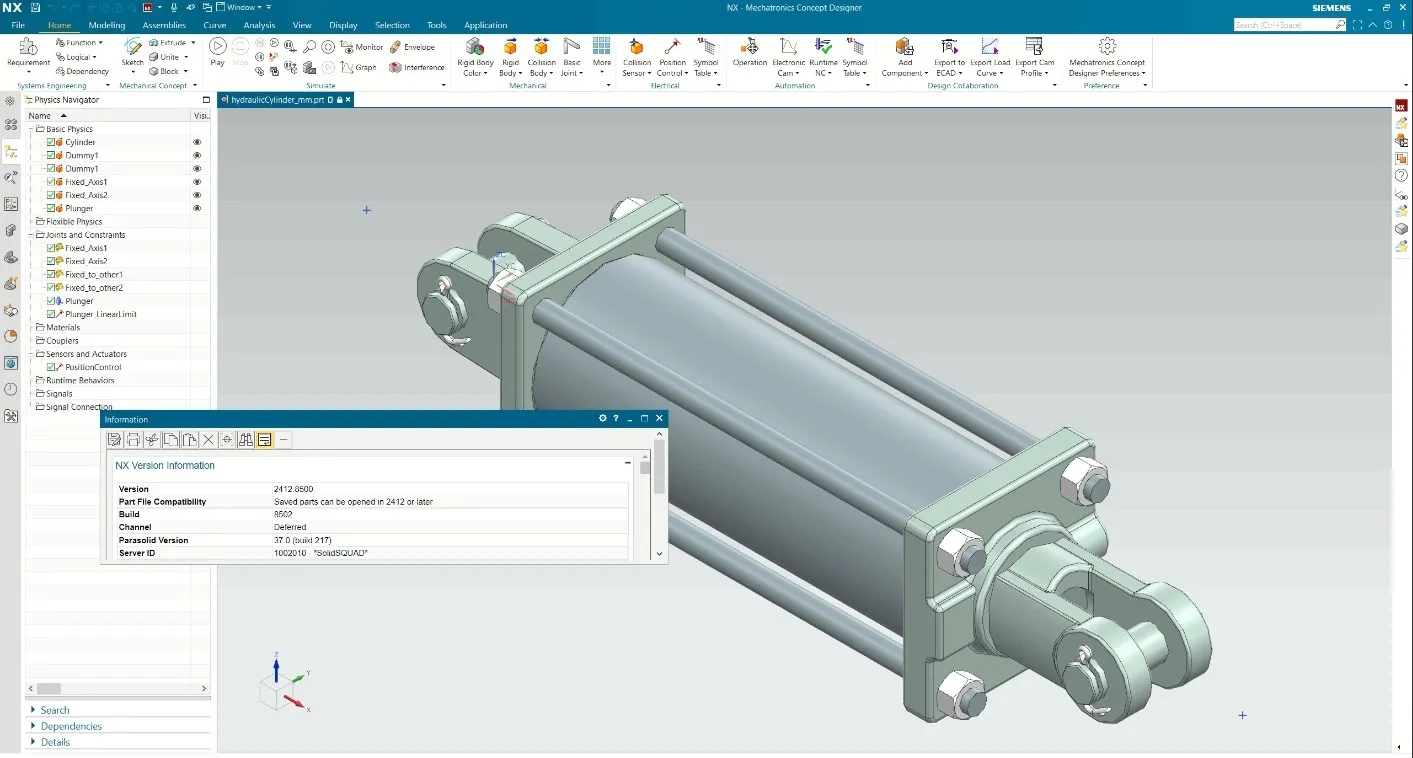Click the Window dropdown in title bar
The image size is (1413, 758).
point(240,7)
